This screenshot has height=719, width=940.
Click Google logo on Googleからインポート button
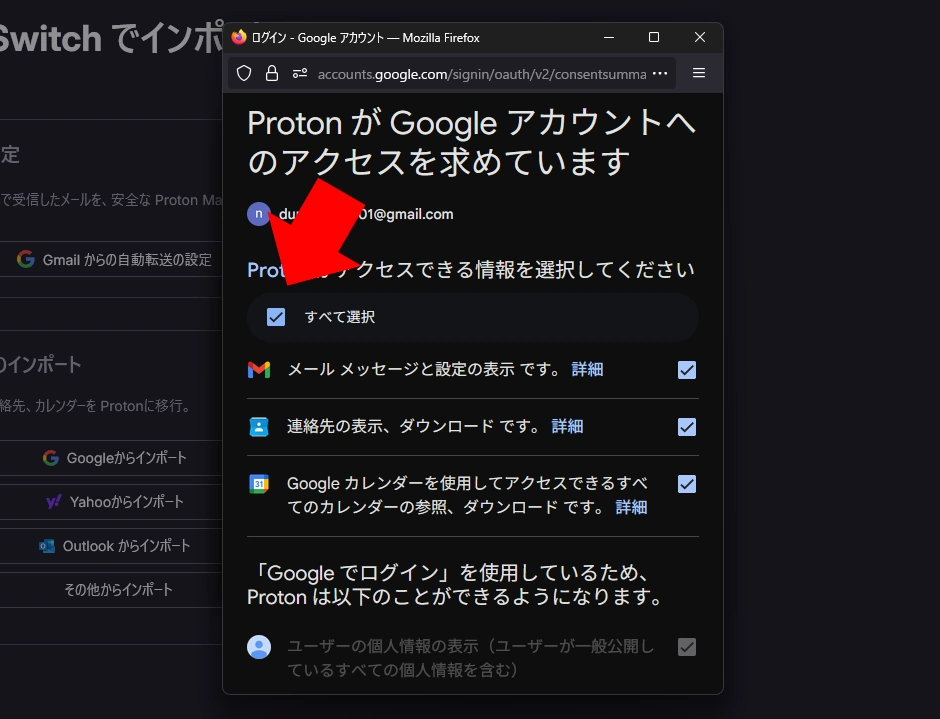51,458
